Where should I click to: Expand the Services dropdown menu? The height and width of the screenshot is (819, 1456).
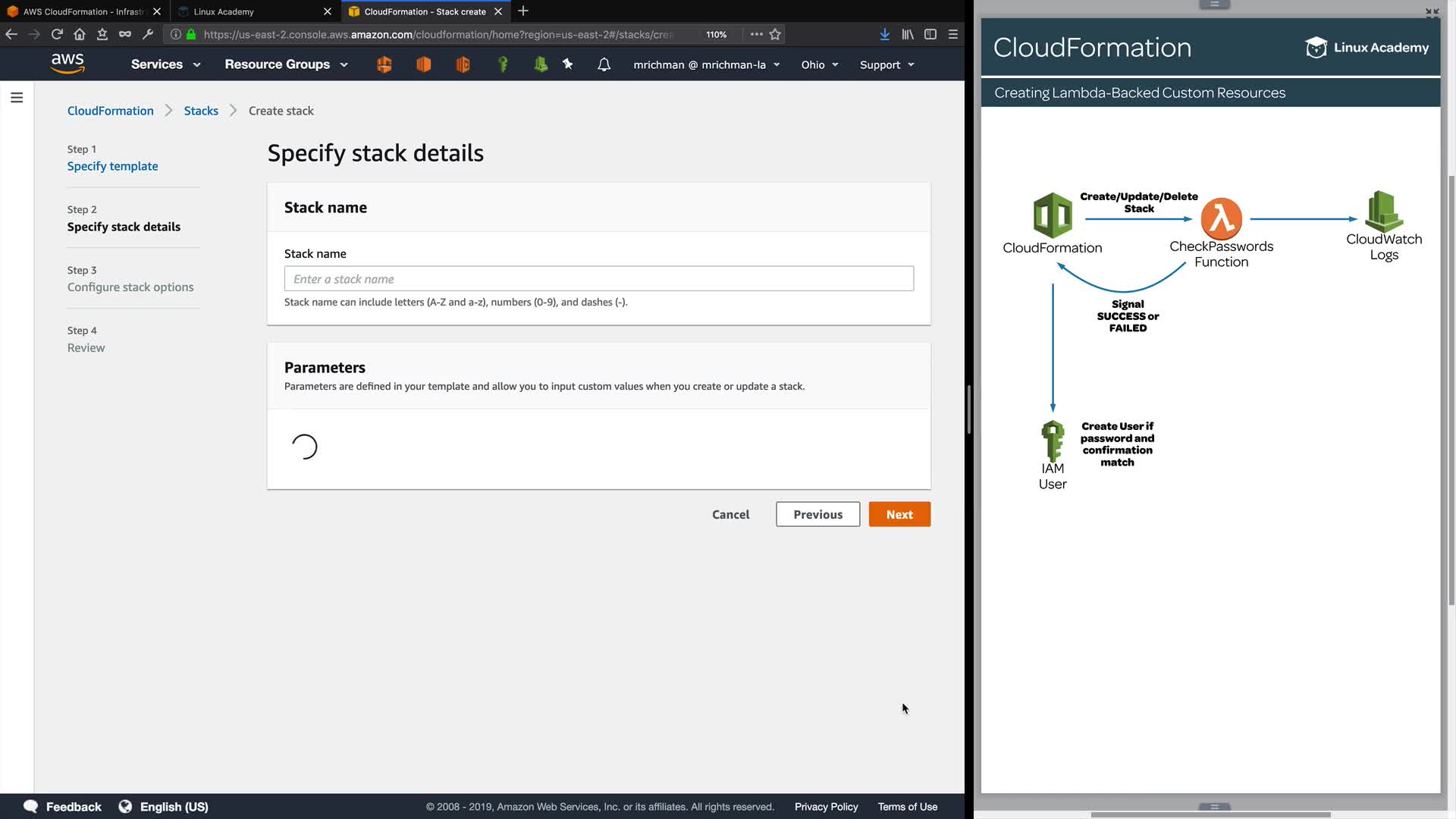(165, 64)
